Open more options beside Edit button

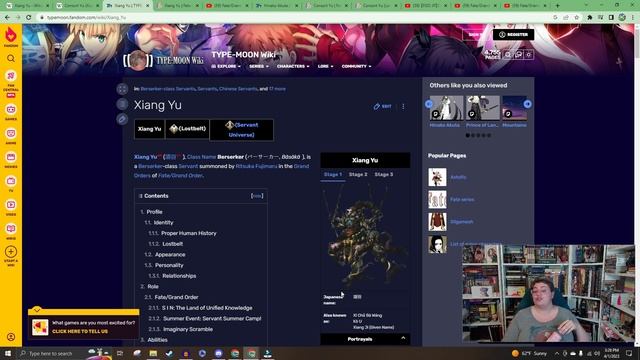click(x=403, y=107)
